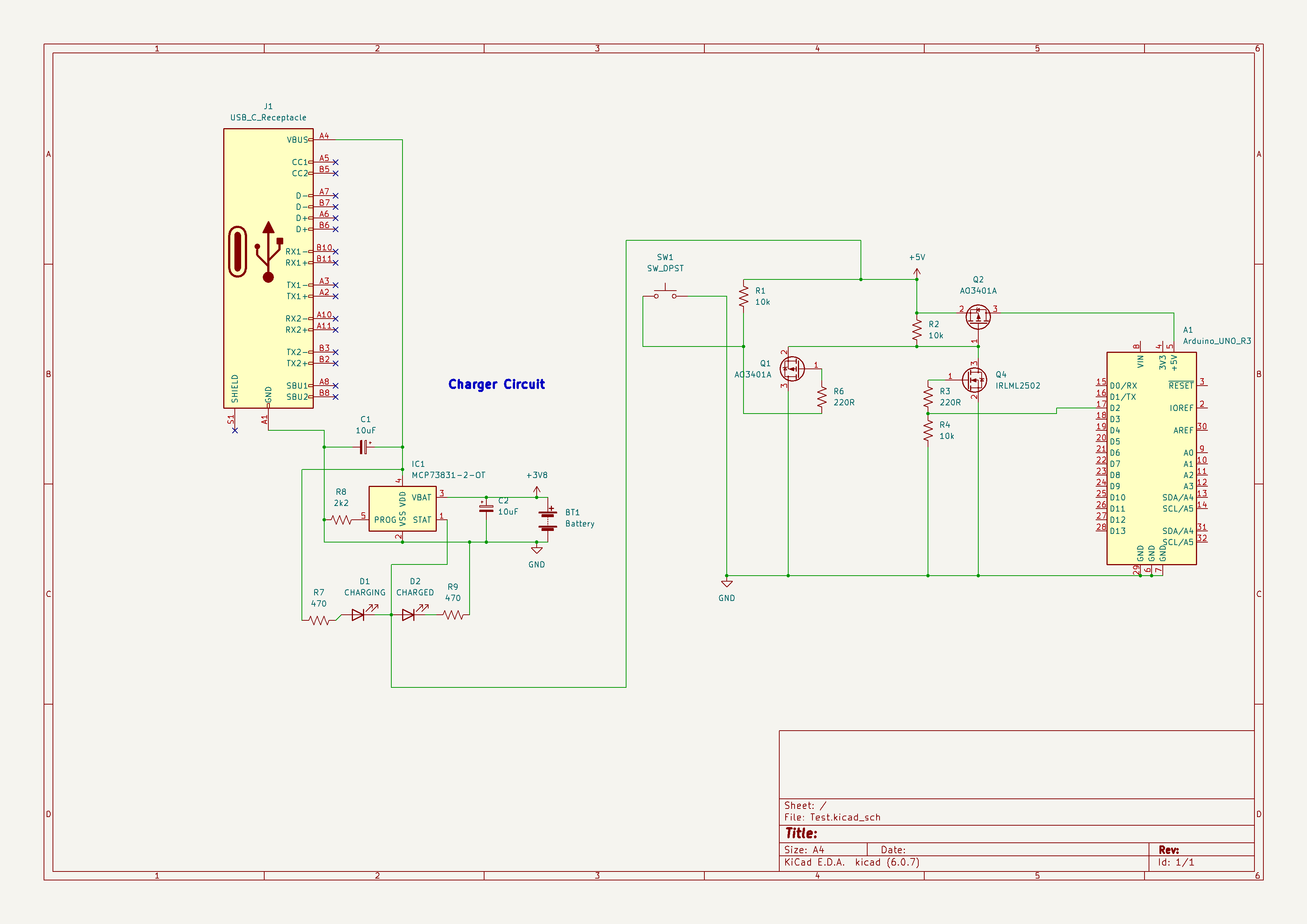Screen dimensions: 1307x924
Task: Click the Q1 MOSFET transistor symbol
Action: (792, 369)
